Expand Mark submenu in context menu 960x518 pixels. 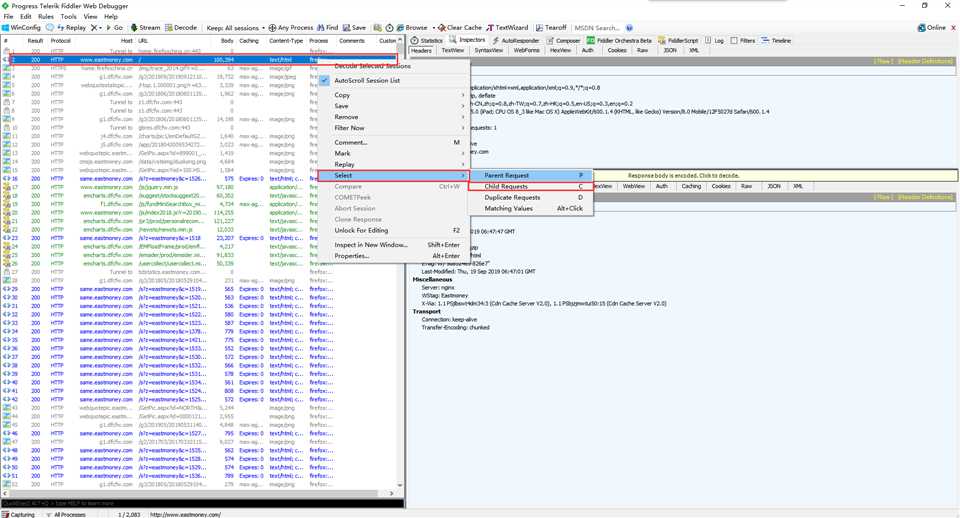click(394, 153)
